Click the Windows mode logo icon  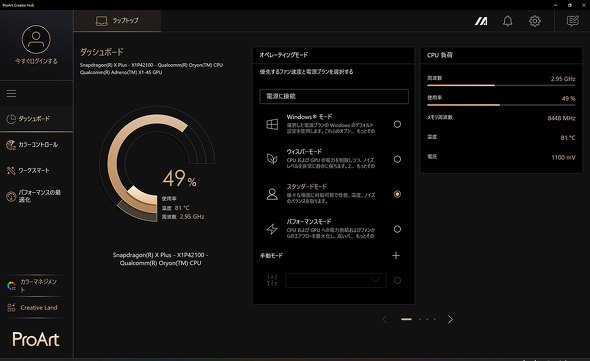(272, 124)
